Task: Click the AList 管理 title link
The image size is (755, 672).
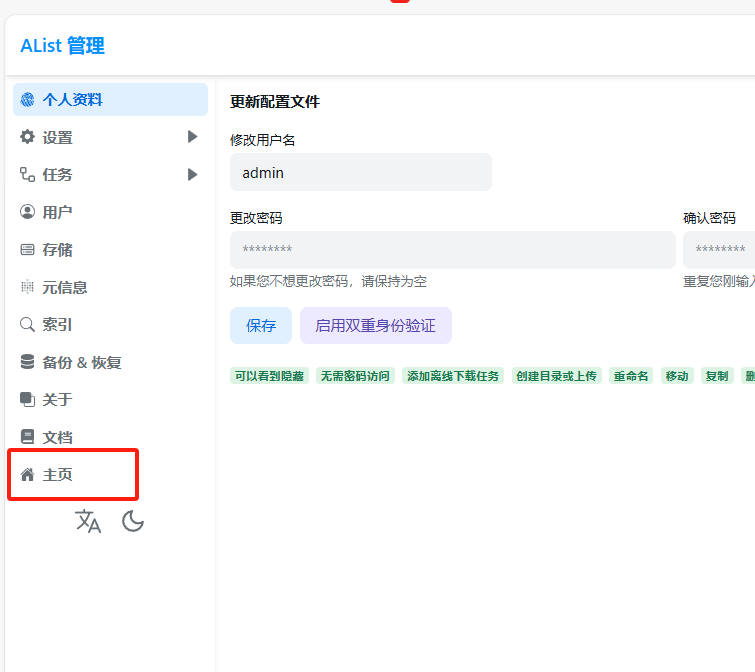Action: (x=63, y=46)
